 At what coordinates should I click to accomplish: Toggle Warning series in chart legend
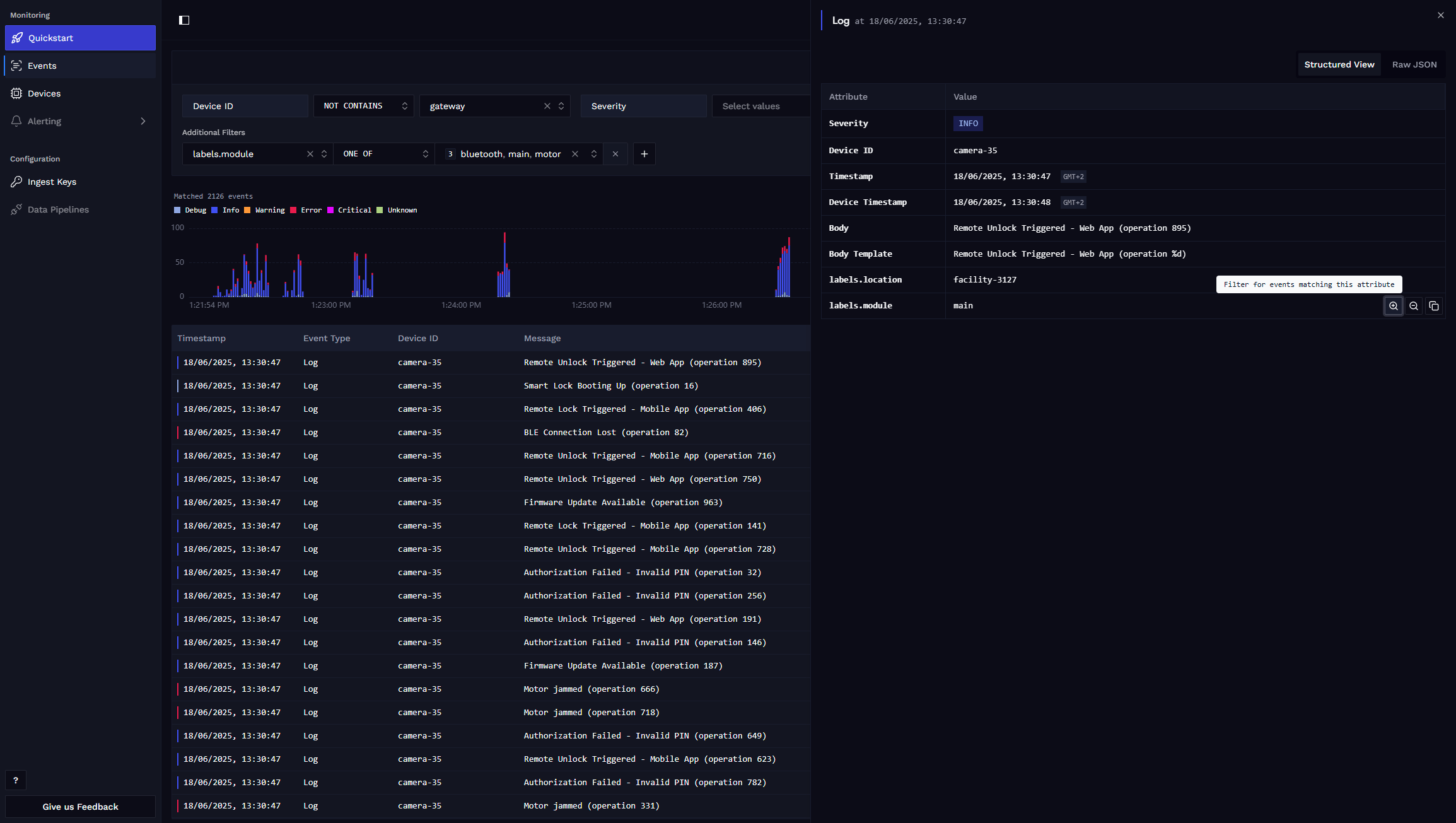pos(264,210)
